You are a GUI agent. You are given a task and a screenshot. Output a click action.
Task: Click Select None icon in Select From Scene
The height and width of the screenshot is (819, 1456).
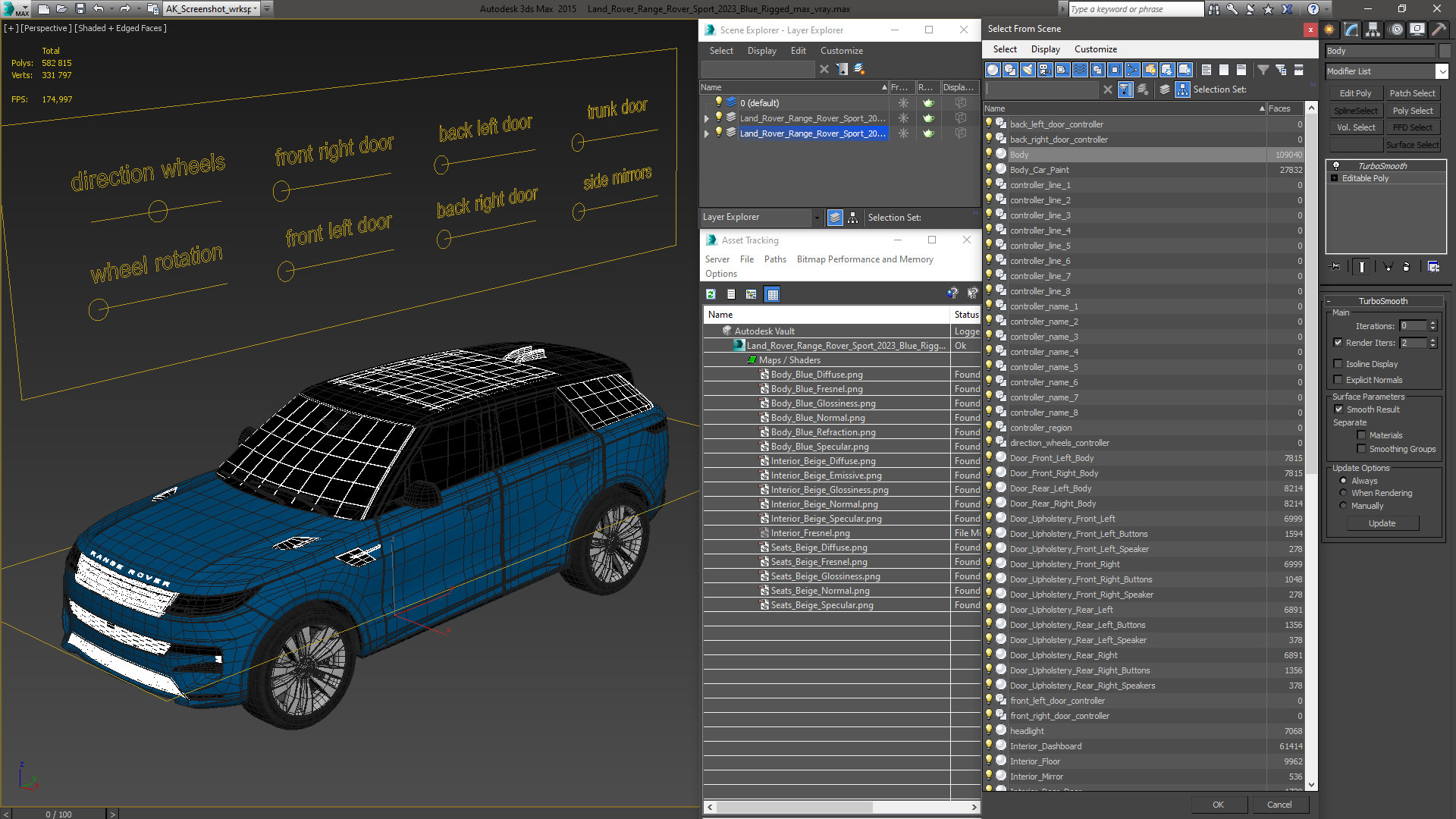(x=1223, y=70)
